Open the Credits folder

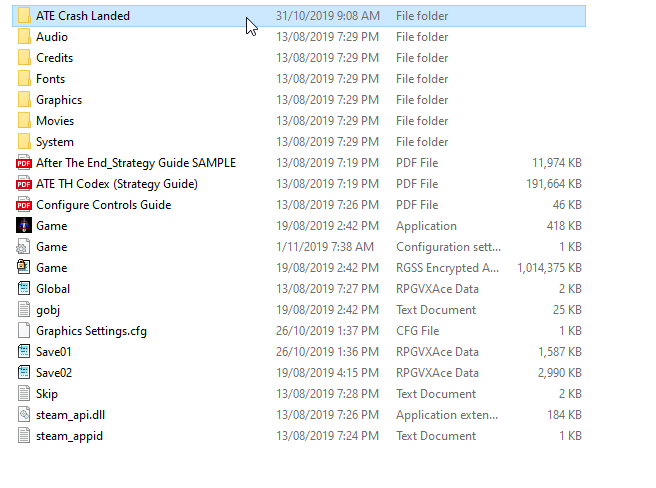(x=54, y=58)
